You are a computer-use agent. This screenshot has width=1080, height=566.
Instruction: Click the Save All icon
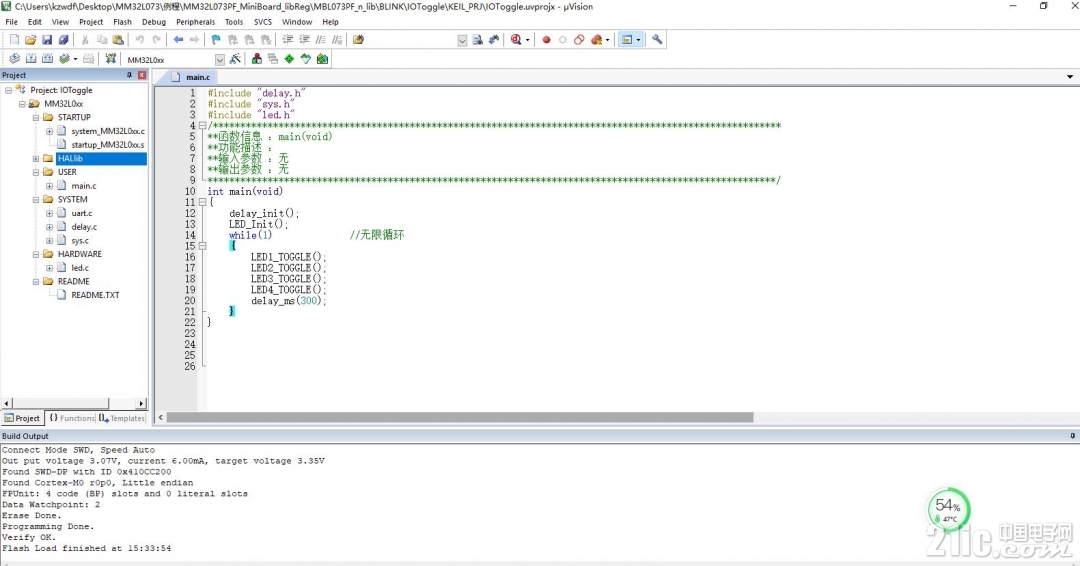63,40
